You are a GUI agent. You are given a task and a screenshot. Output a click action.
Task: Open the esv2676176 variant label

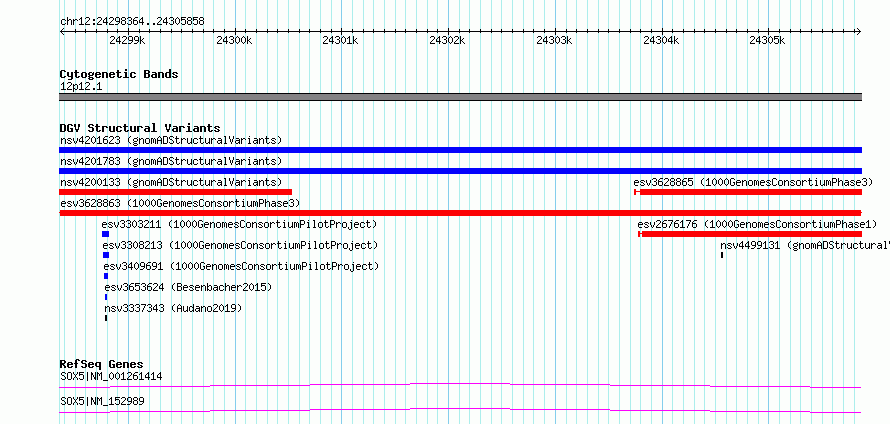tap(757, 224)
